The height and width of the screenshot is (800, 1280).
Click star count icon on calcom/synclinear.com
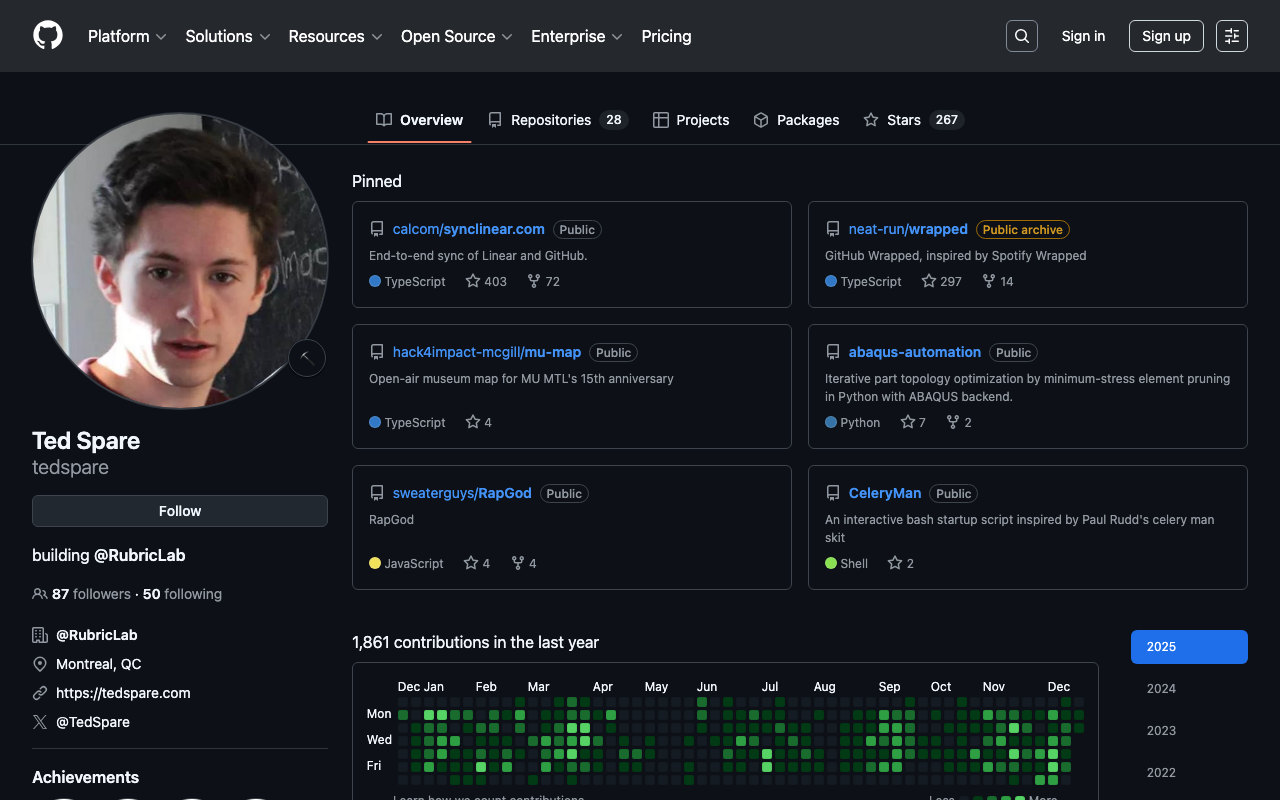point(473,281)
